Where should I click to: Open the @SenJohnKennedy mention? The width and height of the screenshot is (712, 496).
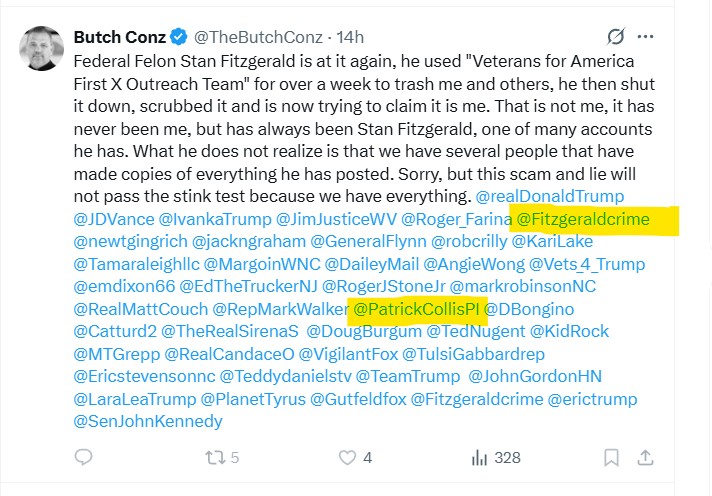coord(148,421)
